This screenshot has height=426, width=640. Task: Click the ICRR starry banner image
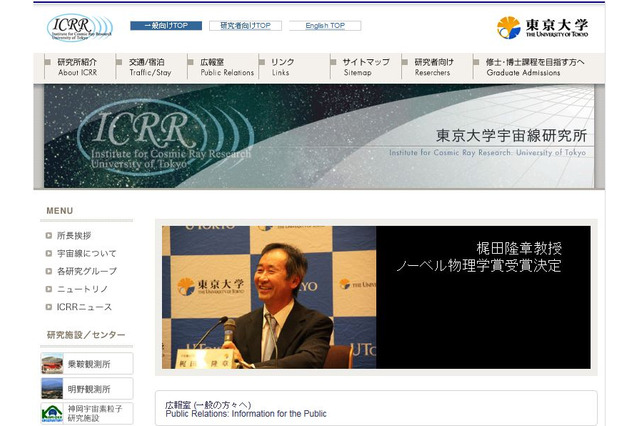(319, 136)
